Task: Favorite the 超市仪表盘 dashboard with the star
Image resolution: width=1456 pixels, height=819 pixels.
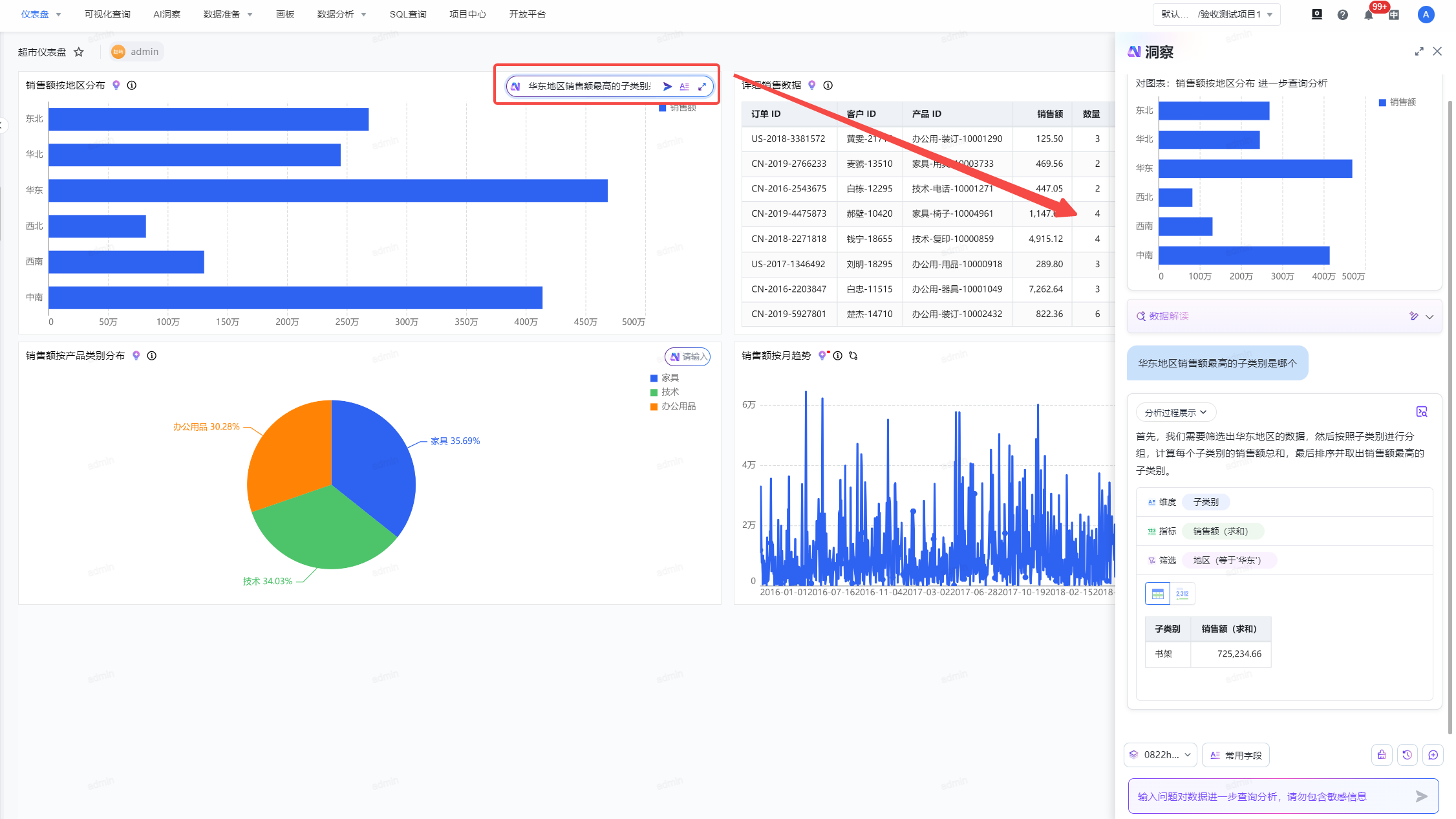Action: tap(79, 52)
